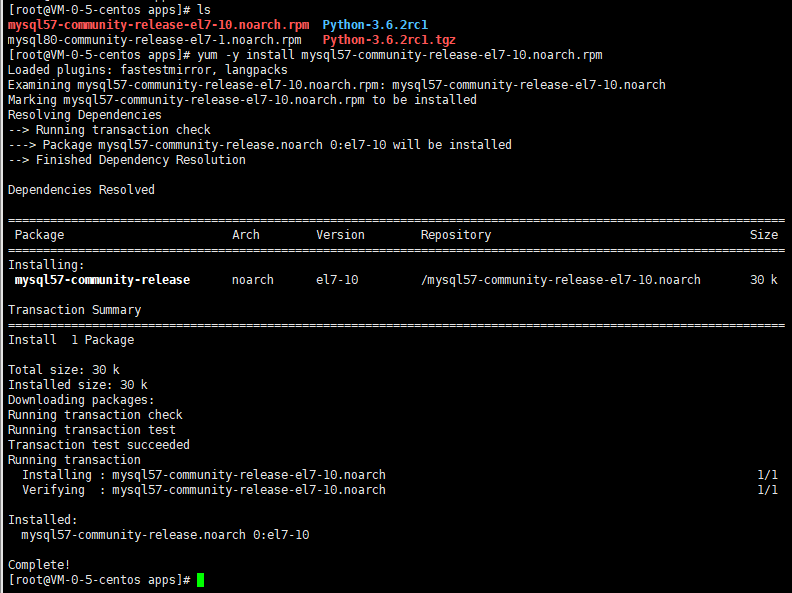This screenshot has height=593, width=792.
Task: Click 'Installed size: 30 k' line
Action: click(x=78, y=385)
